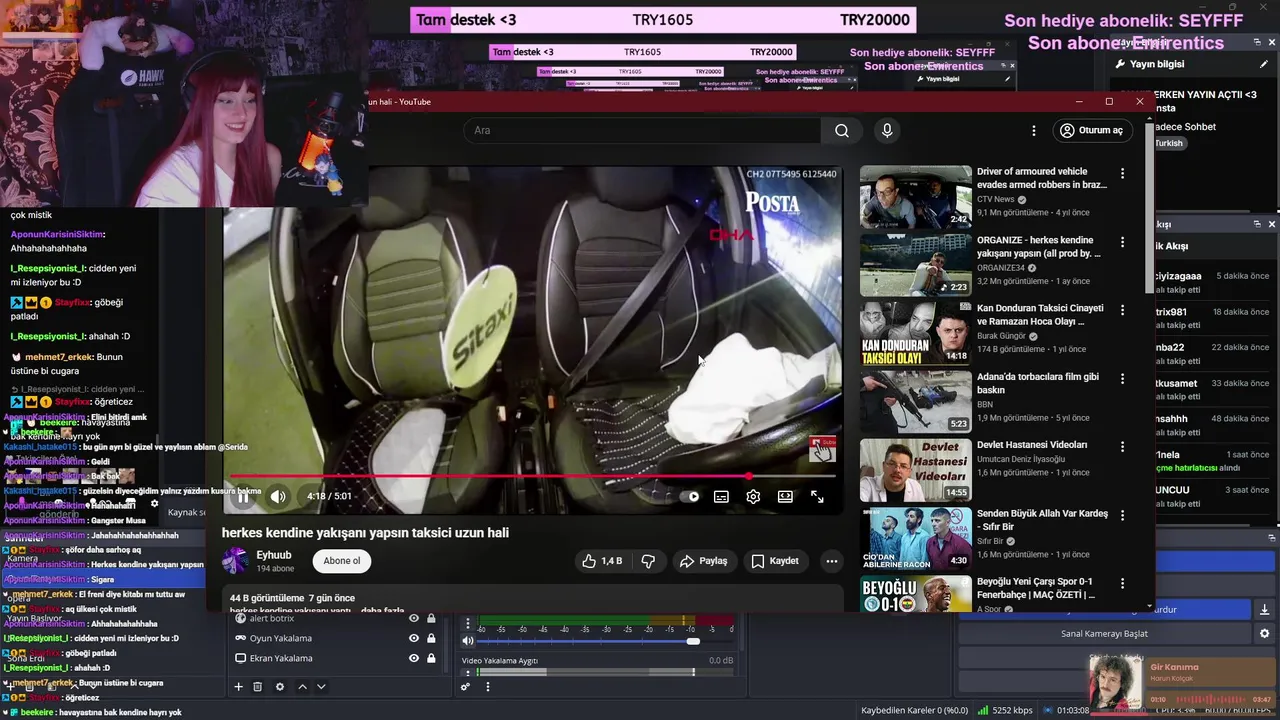Viewport: 1280px width, 720px height.
Task: Open options menu for Devlet Hastanesi video
Action: 1122,447
